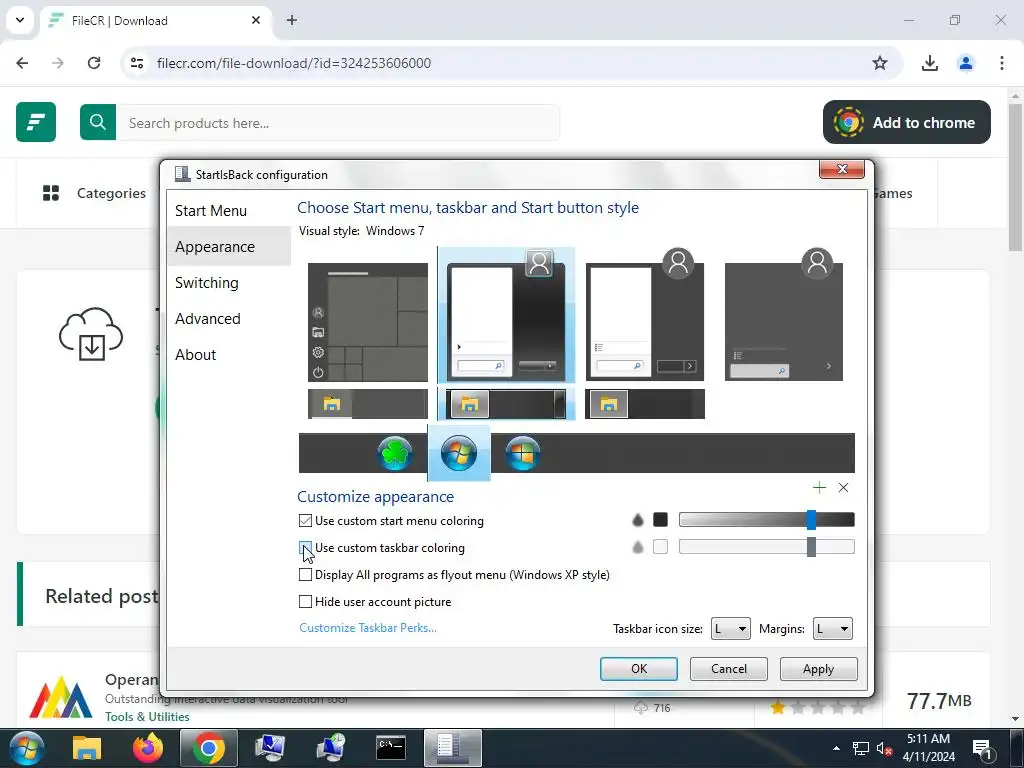Click the muted volume tray icon
This screenshot has width=1024, height=768.
coord(884,748)
